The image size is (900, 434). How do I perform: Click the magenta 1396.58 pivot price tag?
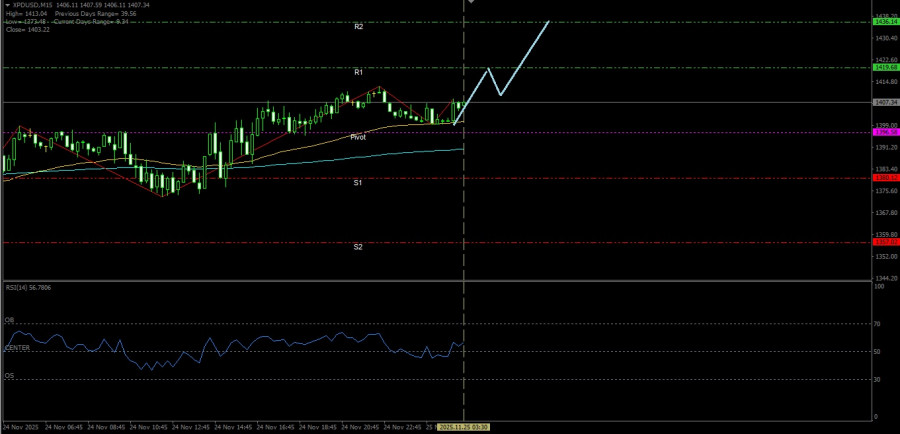point(885,132)
